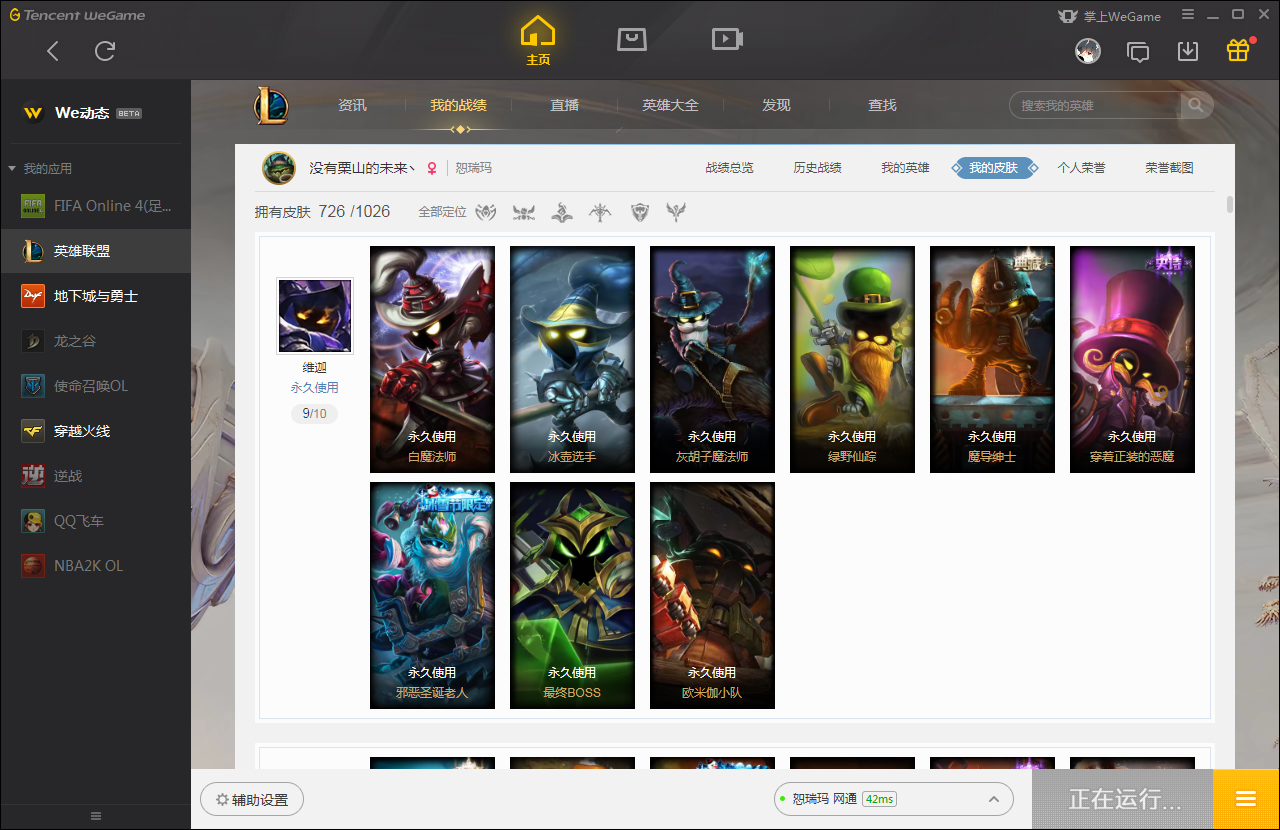This screenshot has height=830, width=1280.
Task: Select 英雄联盟 in sidebar
Action: (x=95, y=251)
